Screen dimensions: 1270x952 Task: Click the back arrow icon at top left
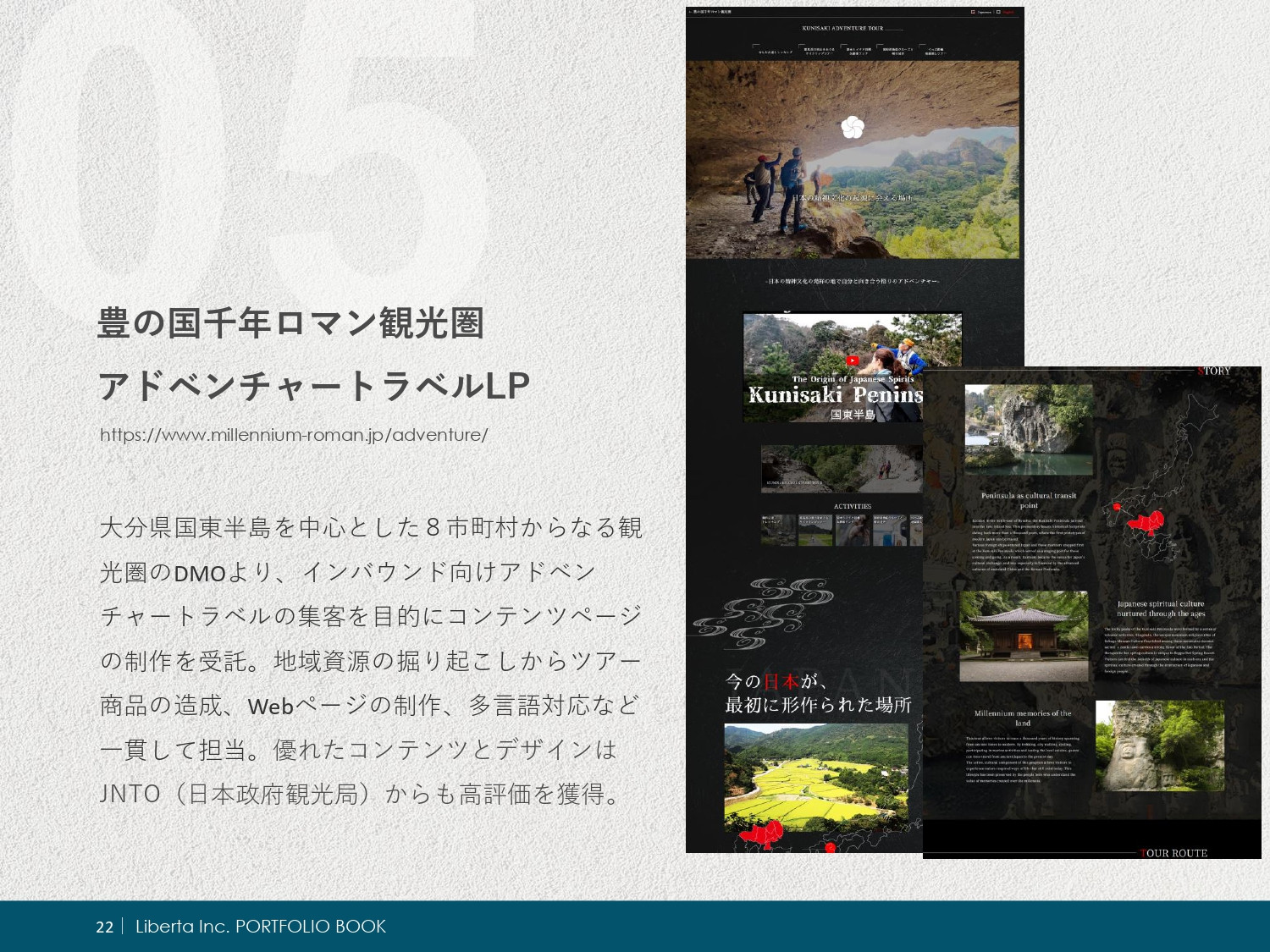(x=690, y=12)
